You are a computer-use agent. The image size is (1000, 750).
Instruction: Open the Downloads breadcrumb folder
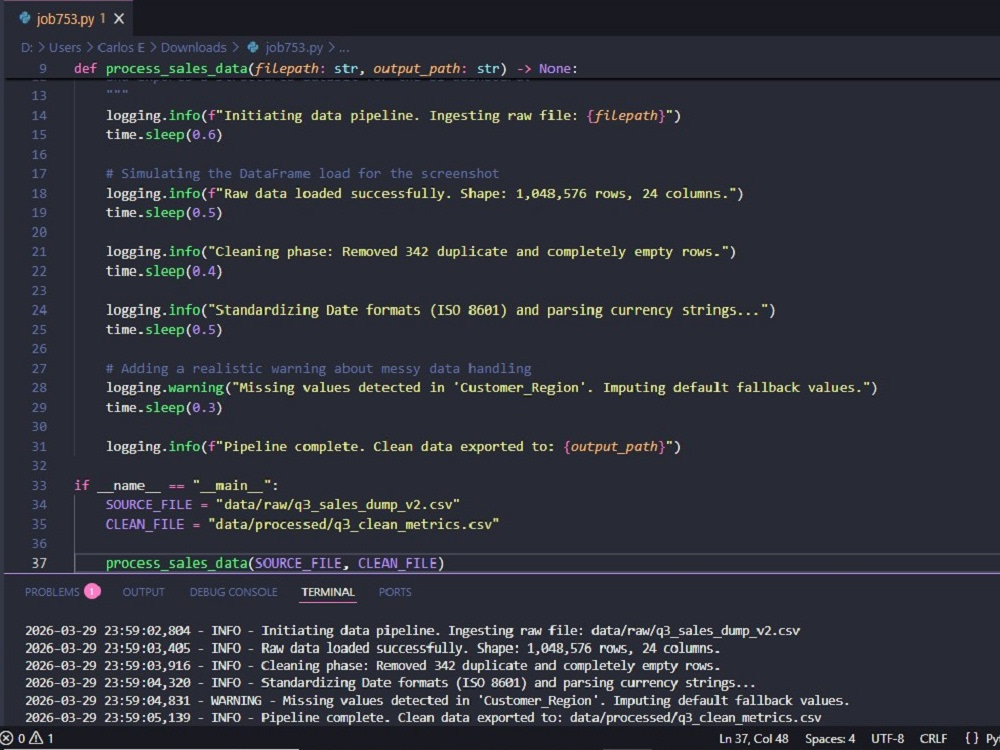193,47
